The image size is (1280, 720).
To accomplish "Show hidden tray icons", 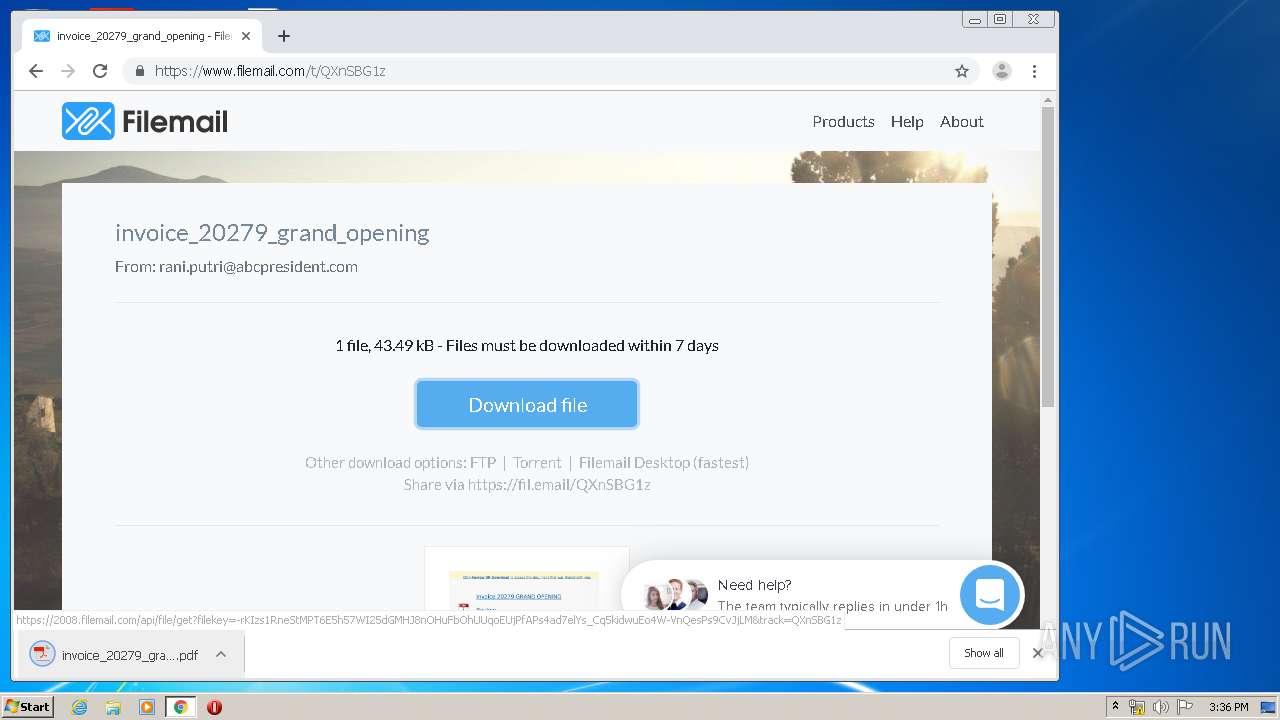I will point(1116,707).
